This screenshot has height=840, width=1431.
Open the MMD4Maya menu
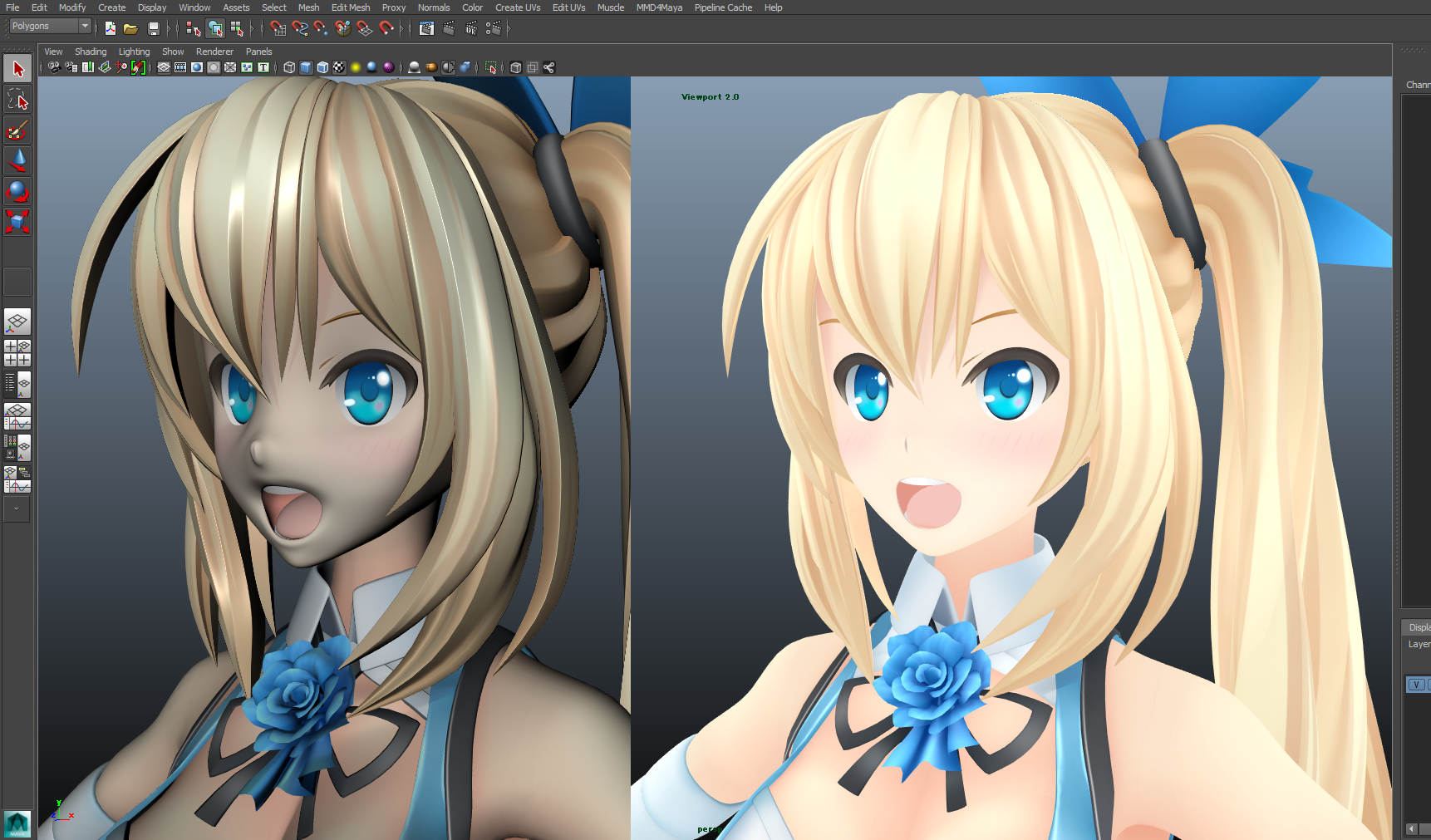pos(659,7)
